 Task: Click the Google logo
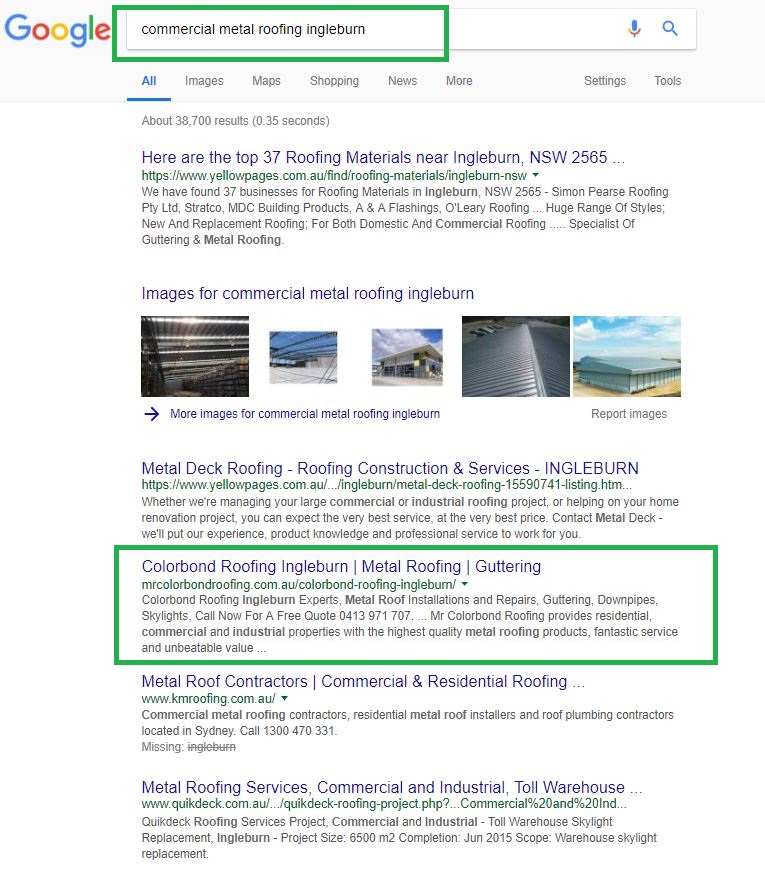click(58, 30)
